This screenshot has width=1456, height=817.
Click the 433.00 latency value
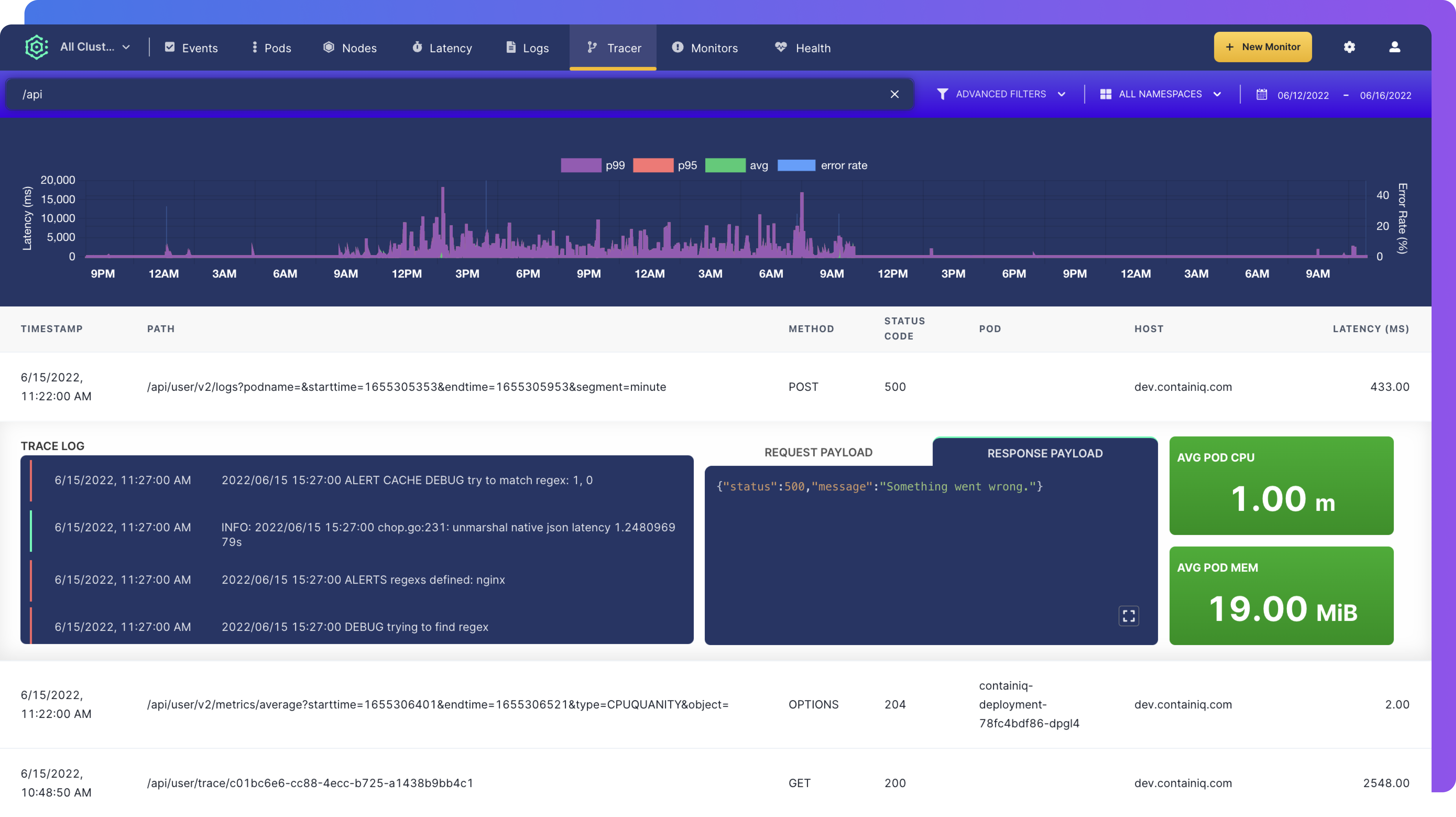1389,387
